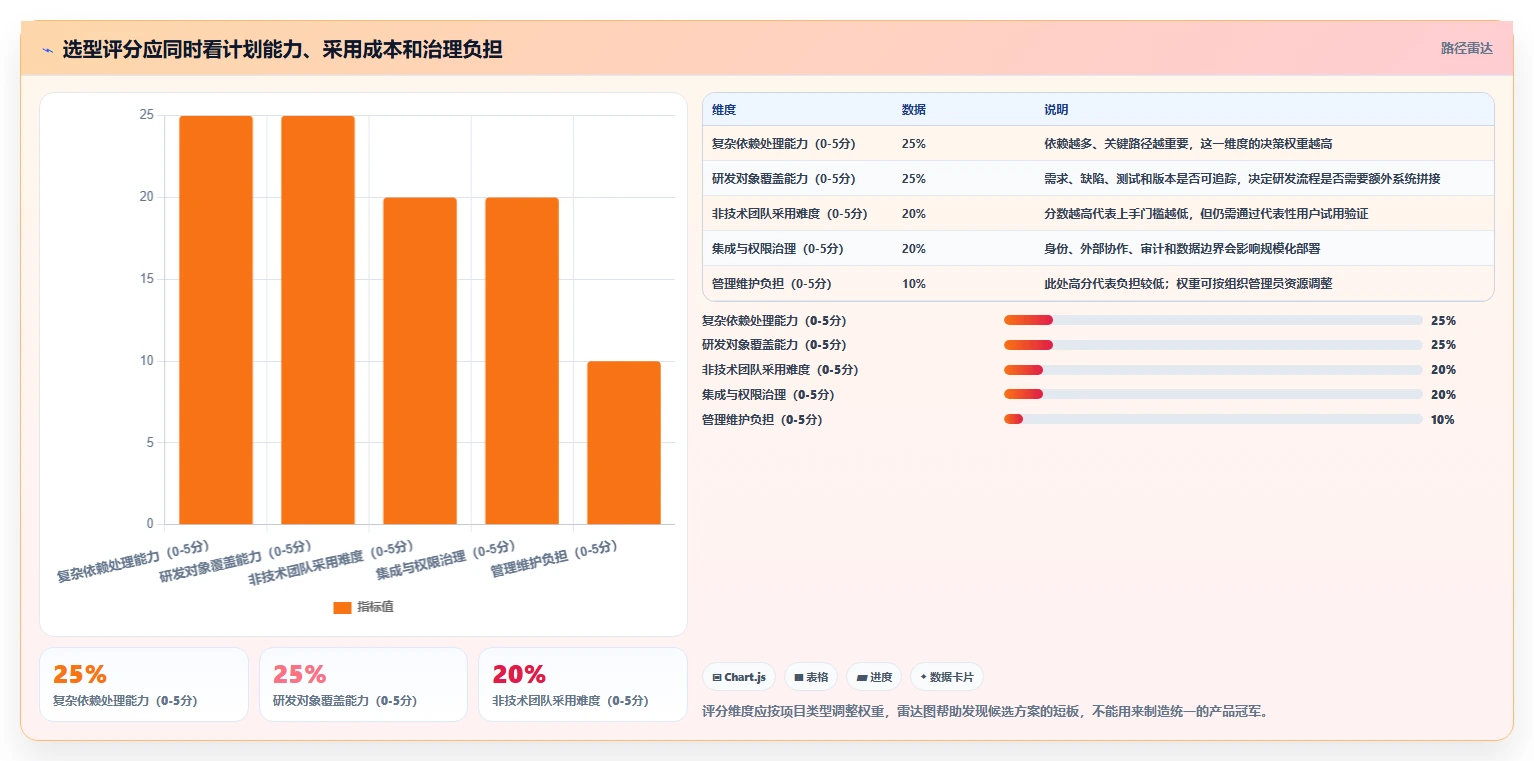Screen dimensions: 1534x761
Task: Select the Chart.js chip
Action: pyautogui.click(x=739, y=677)
